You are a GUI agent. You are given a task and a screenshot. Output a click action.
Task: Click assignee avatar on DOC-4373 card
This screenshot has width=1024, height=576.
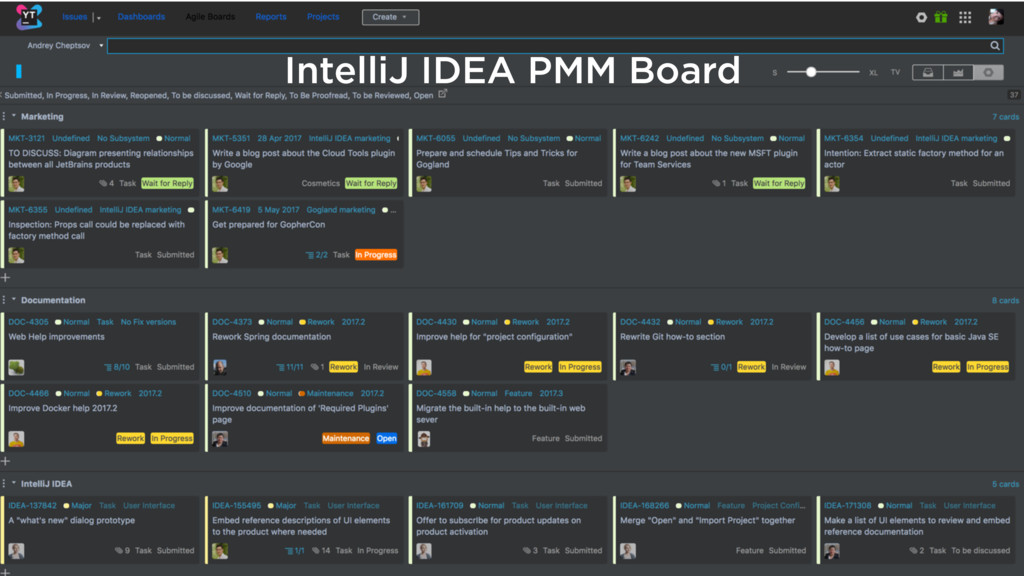point(220,367)
